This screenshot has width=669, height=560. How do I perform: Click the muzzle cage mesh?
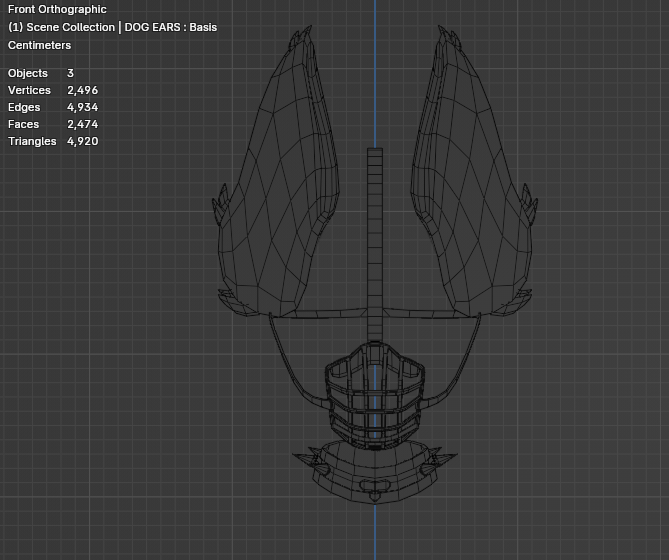(x=375, y=395)
